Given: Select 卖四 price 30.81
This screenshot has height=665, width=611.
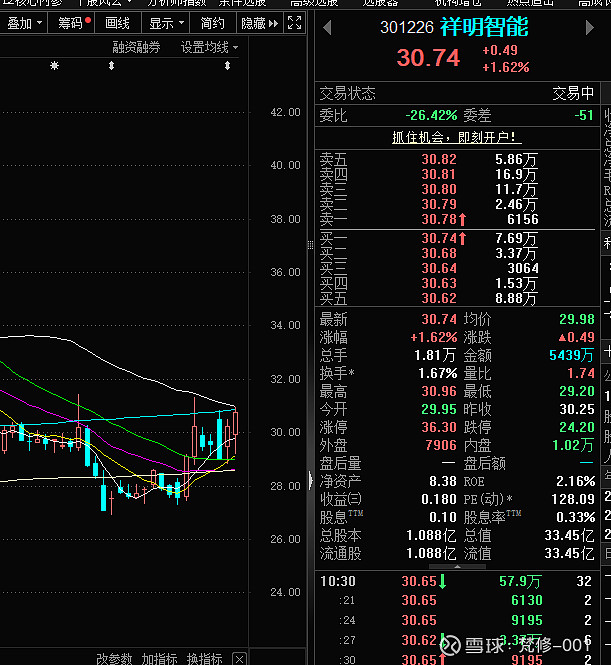Looking at the screenshot, I should (x=439, y=174).
